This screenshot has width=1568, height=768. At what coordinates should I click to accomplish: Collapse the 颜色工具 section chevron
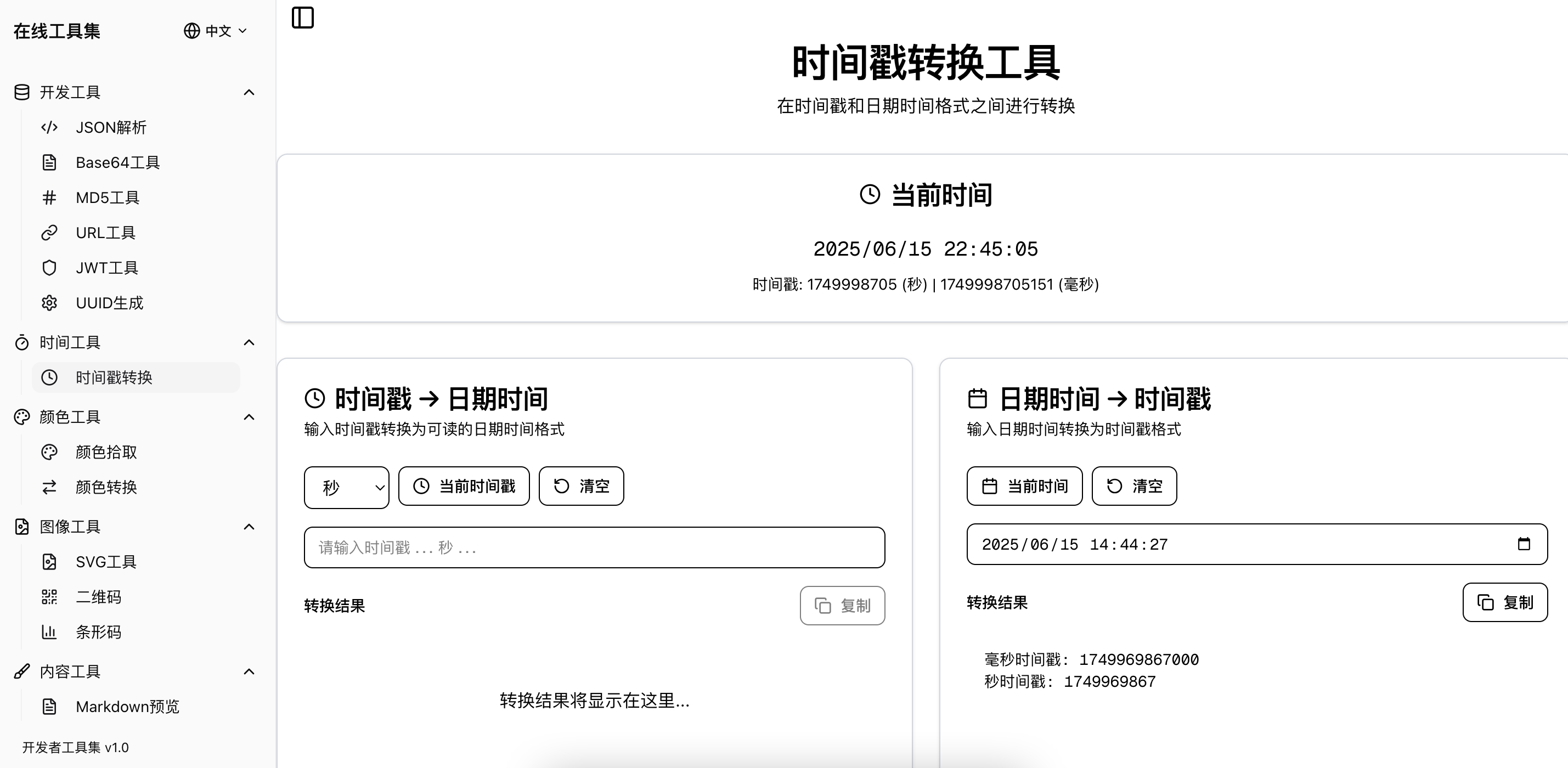pyautogui.click(x=249, y=417)
